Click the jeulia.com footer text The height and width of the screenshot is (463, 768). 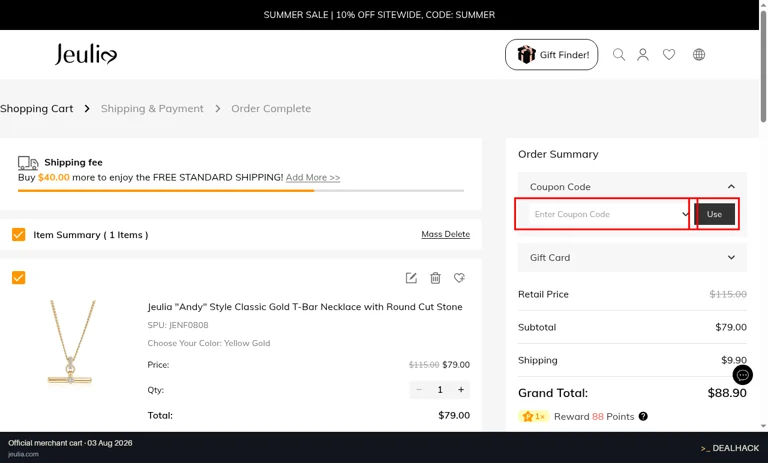pos(23,454)
